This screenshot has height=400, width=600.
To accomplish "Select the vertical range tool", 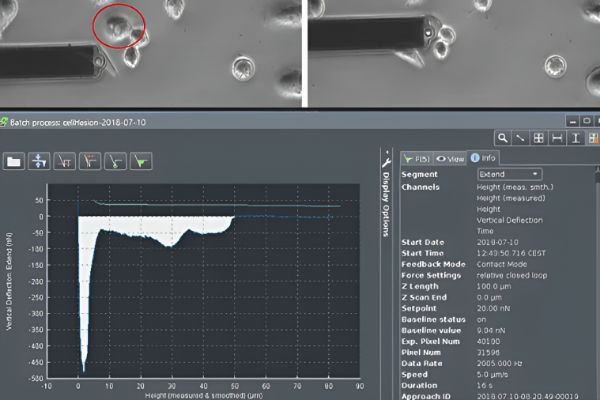I will [576, 138].
